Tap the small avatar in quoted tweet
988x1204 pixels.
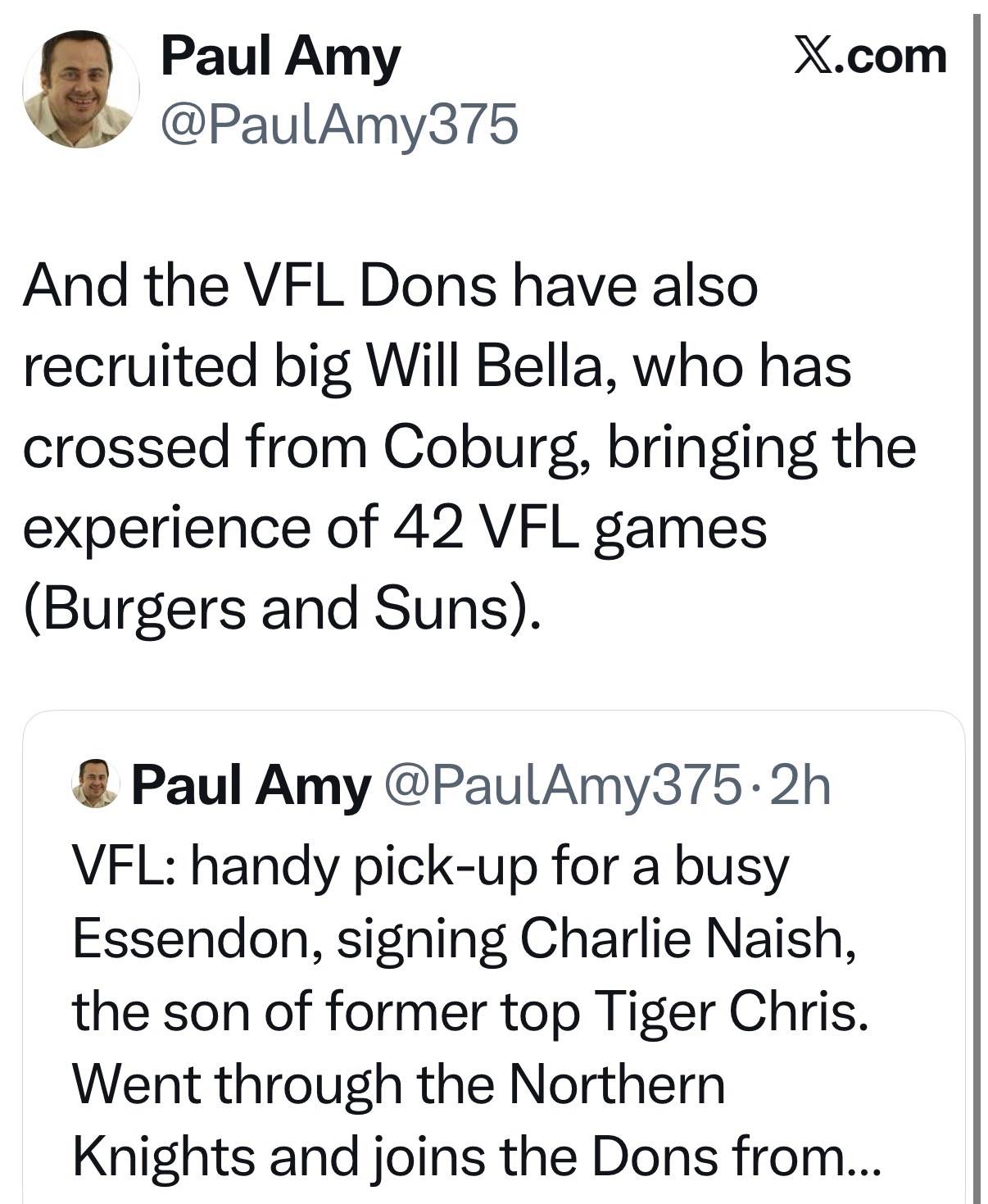[x=95, y=784]
